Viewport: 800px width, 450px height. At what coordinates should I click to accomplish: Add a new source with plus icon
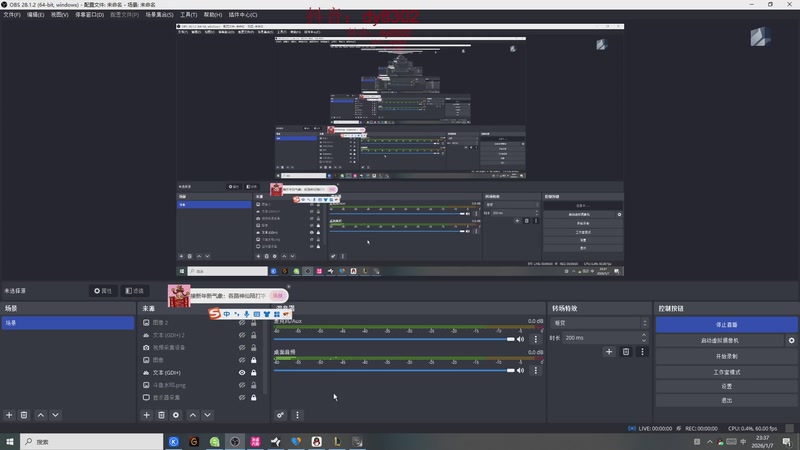pyautogui.click(x=146, y=415)
